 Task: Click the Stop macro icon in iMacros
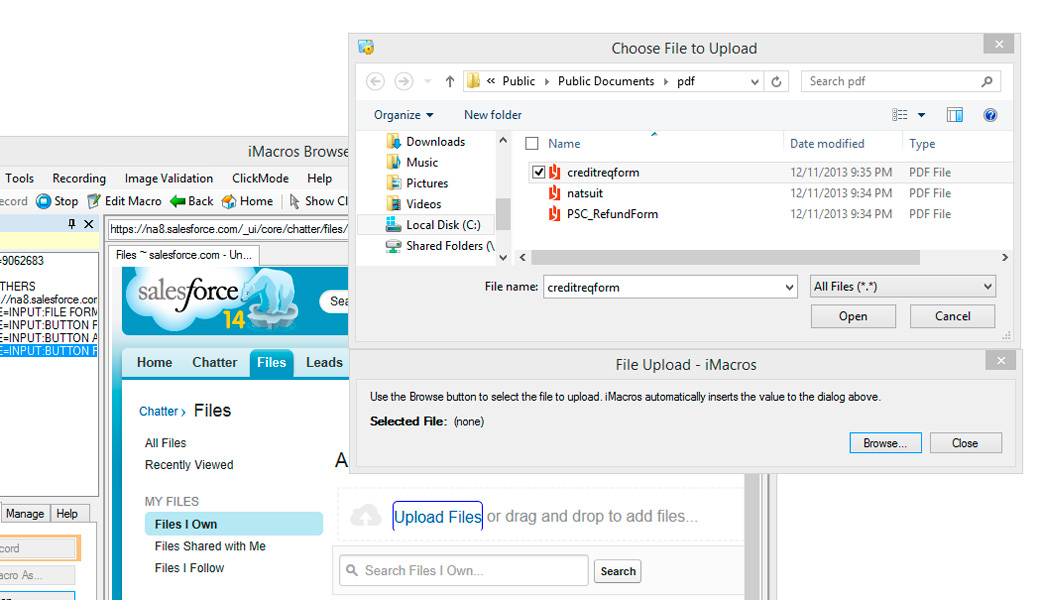pos(43,201)
